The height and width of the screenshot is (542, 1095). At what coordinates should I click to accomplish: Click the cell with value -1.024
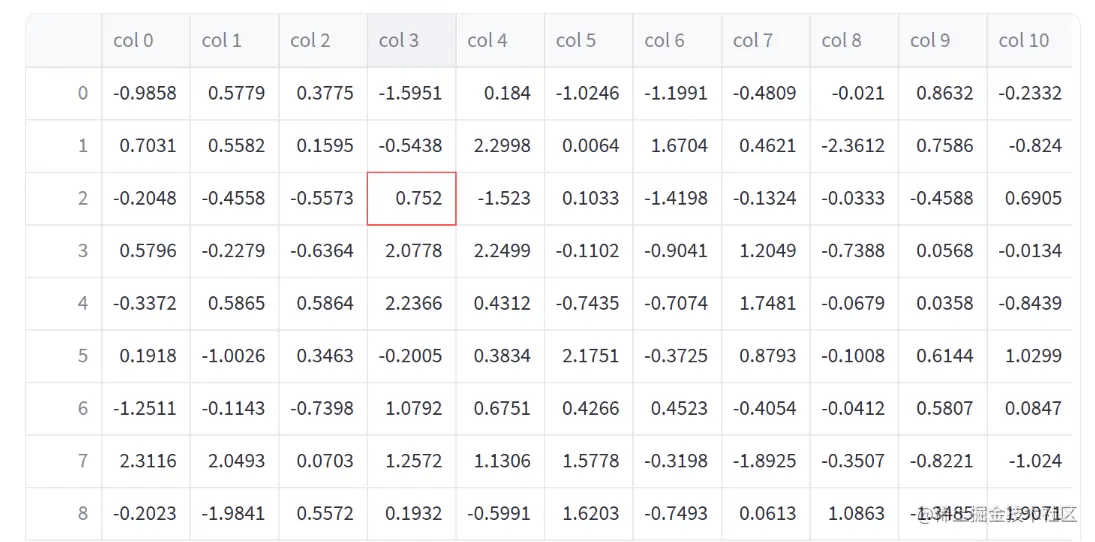pyautogui.click(x=1030, y=461)
